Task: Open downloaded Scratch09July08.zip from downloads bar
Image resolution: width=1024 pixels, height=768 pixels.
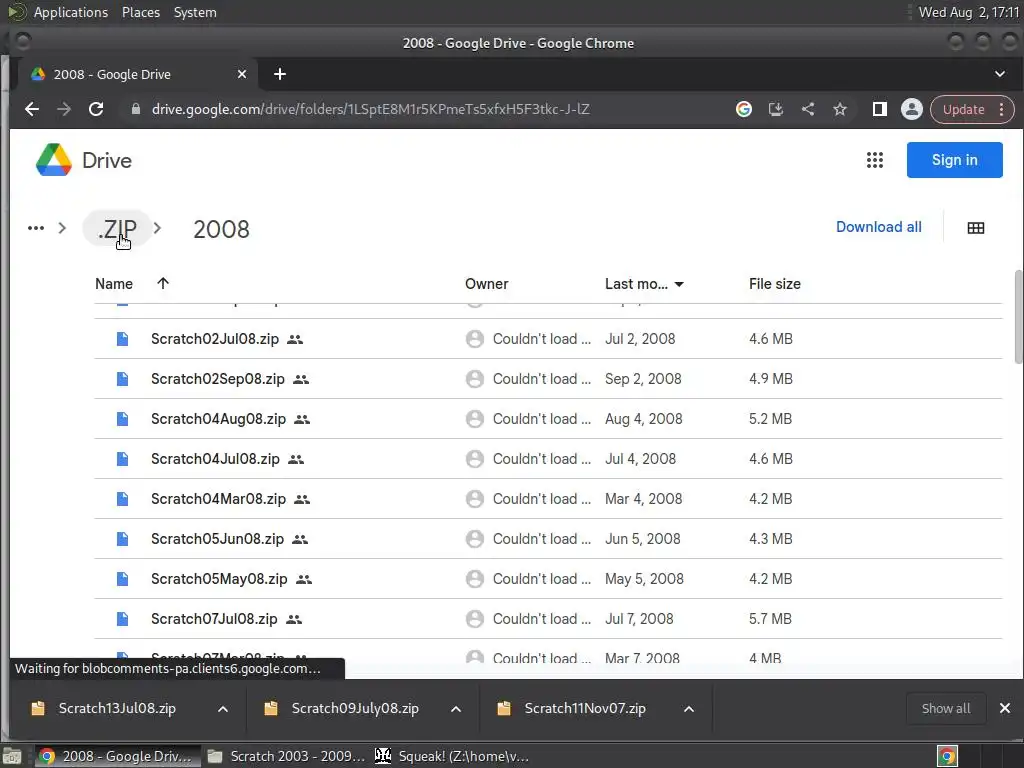Action: coord(355,709)
